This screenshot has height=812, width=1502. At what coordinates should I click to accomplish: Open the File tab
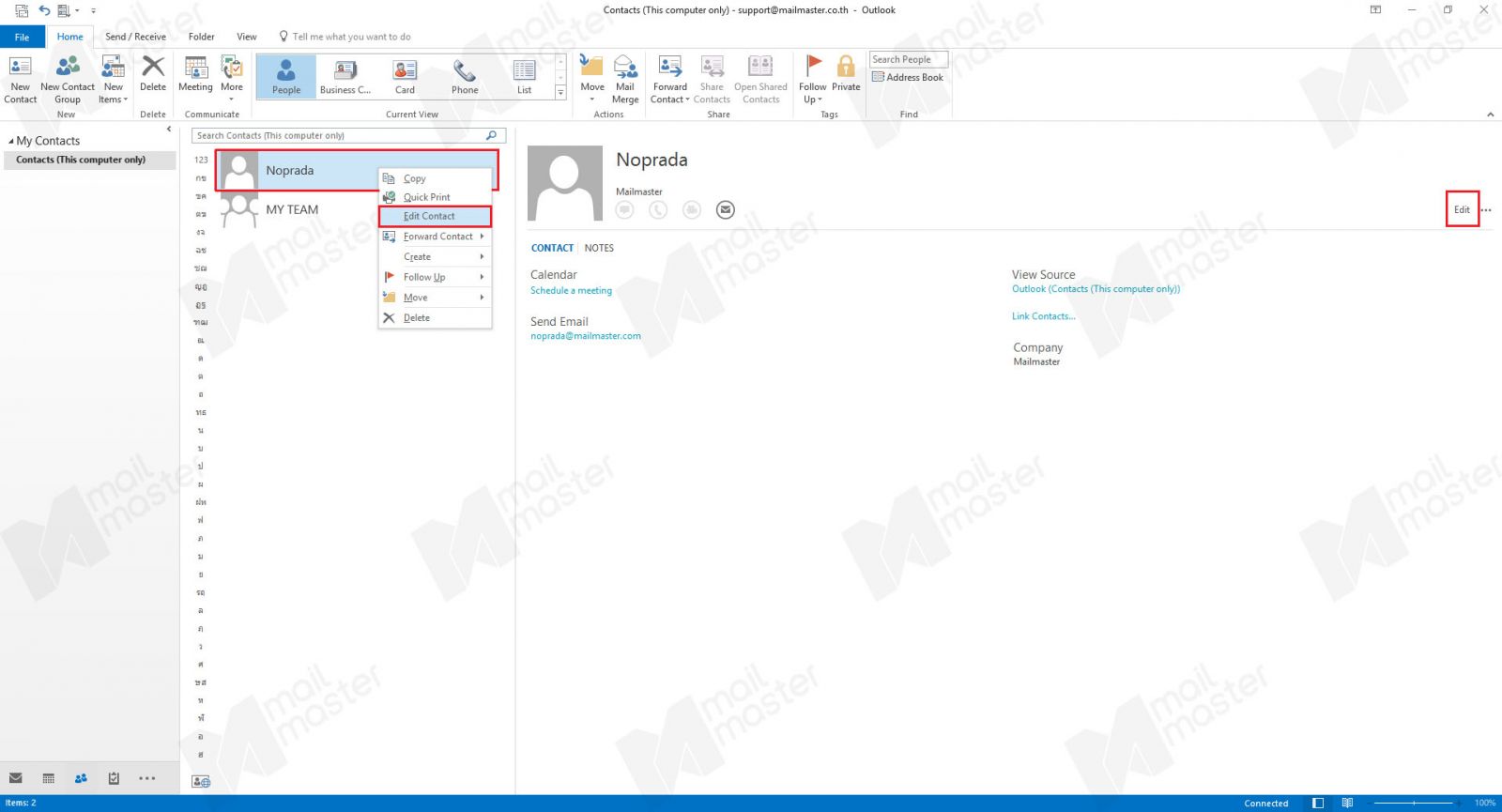pos(23,37)
